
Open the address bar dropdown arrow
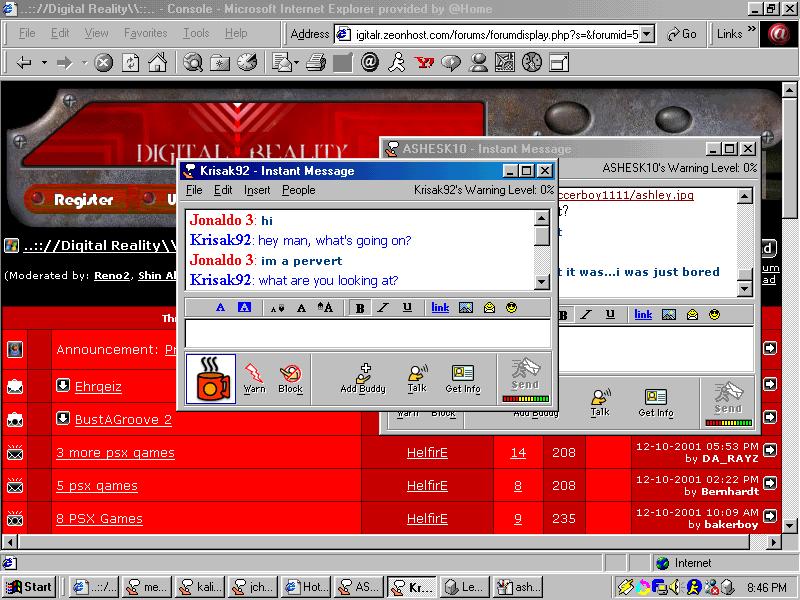click(647, 34)
